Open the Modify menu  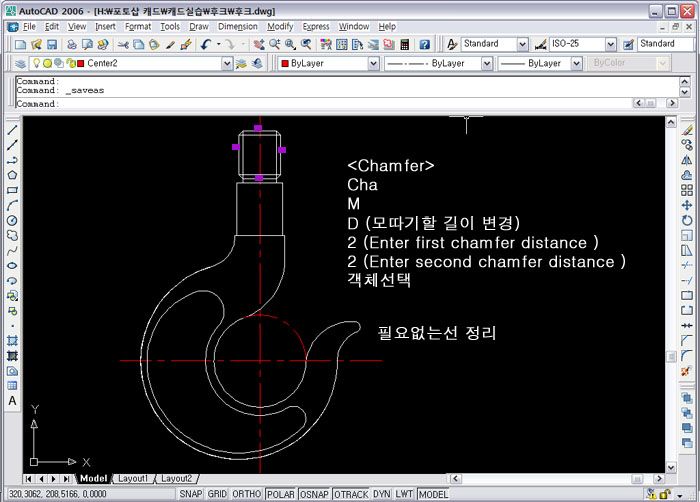click(280, 27)
